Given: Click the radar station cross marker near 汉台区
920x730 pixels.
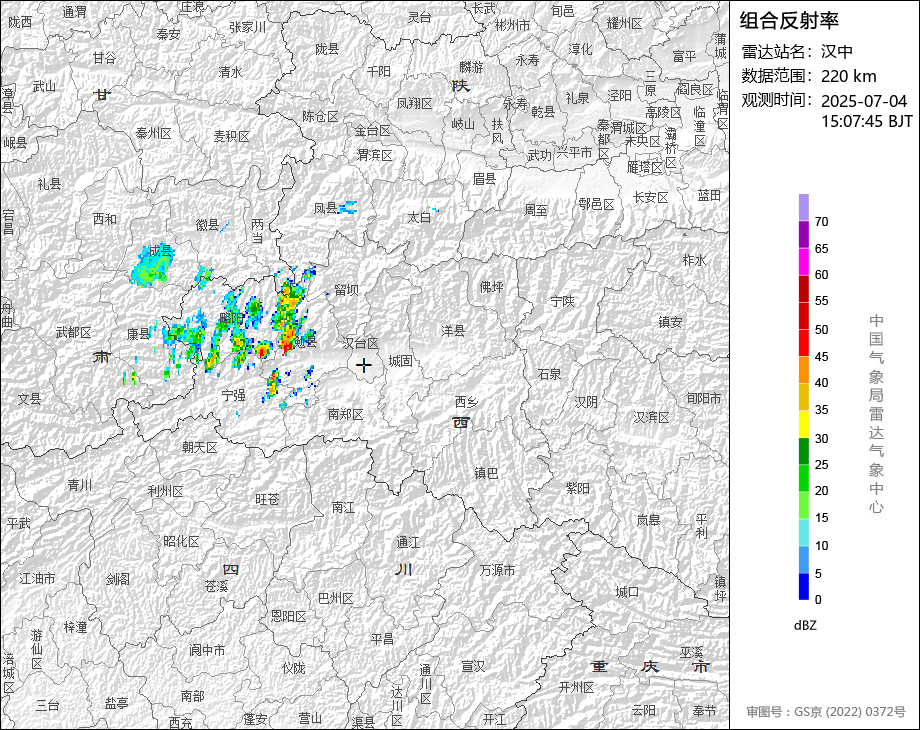Looking at the screenshot, I should point(364,365).
